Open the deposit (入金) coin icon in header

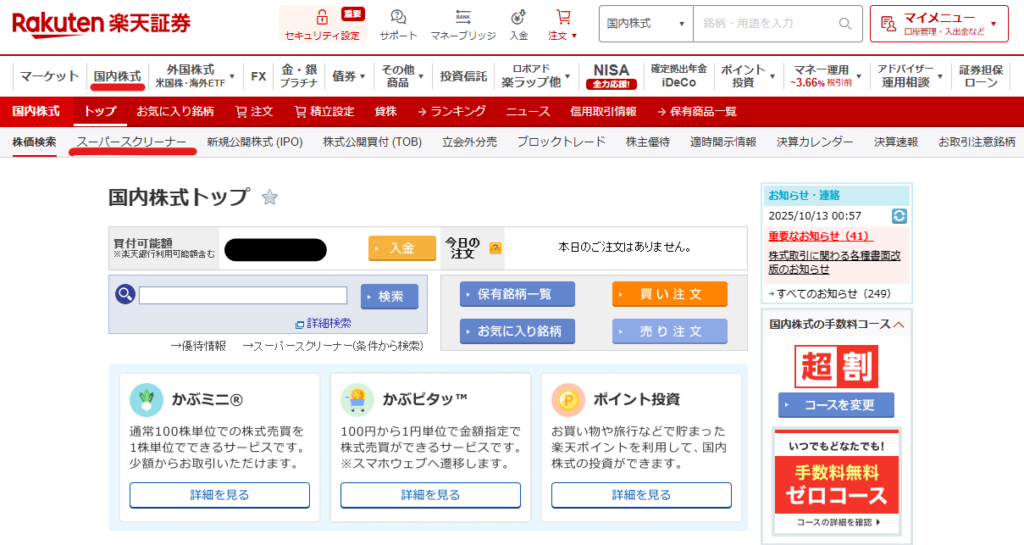coord(518,18)
